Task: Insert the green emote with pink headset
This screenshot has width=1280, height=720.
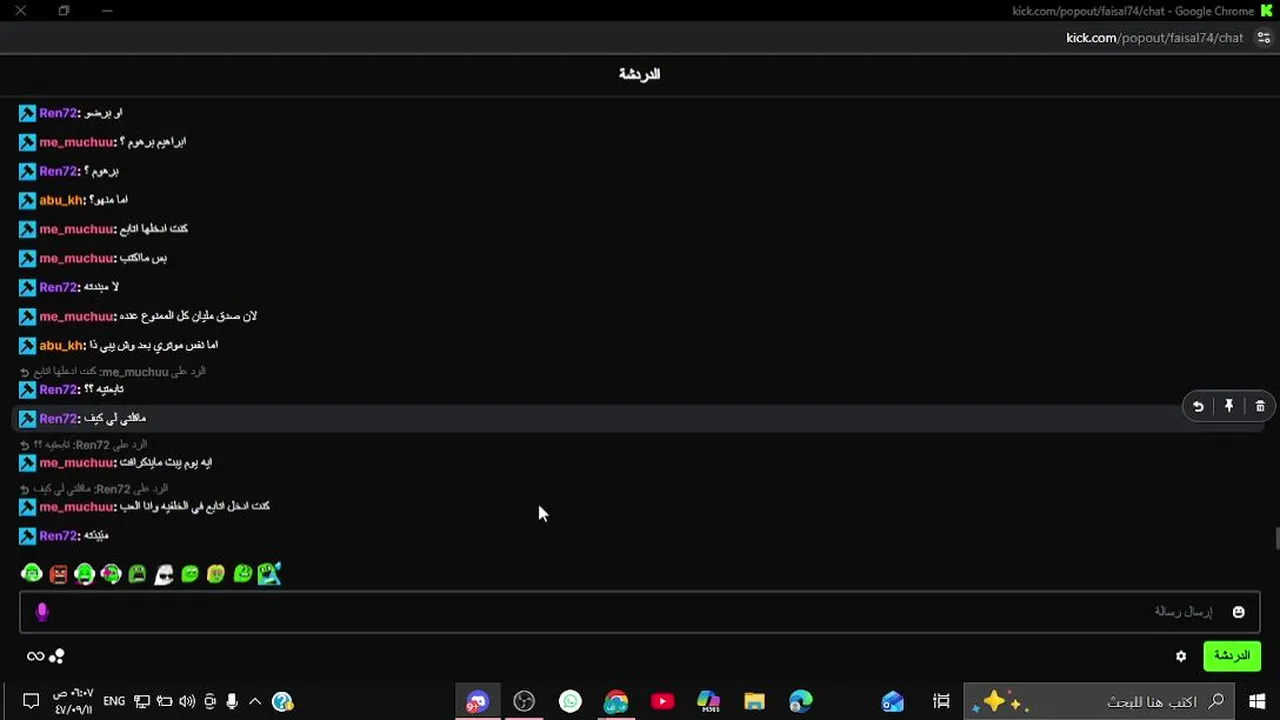Action: [x=111, y=574]
